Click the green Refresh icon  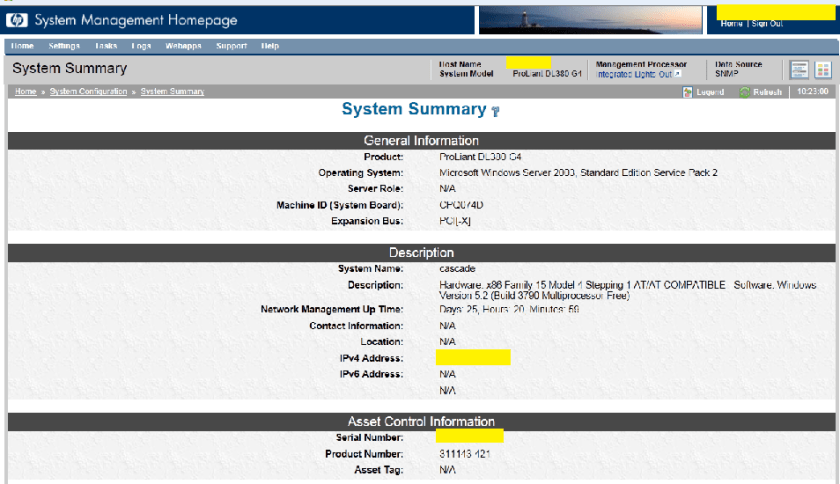coord(745,92)
